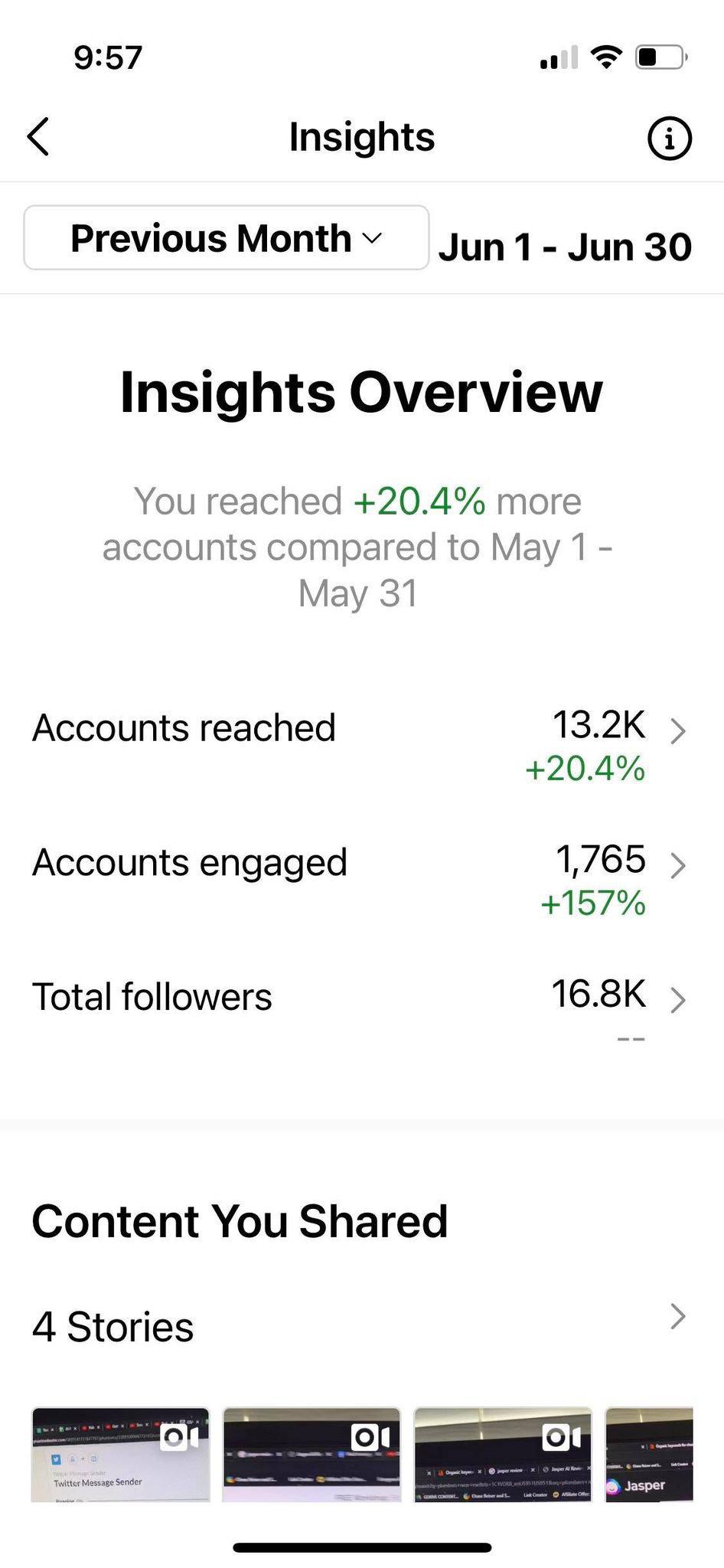This screenshot has height=1568, width=724.
Task: Tap the 4 Stories label
Action: click(113, 1327)
